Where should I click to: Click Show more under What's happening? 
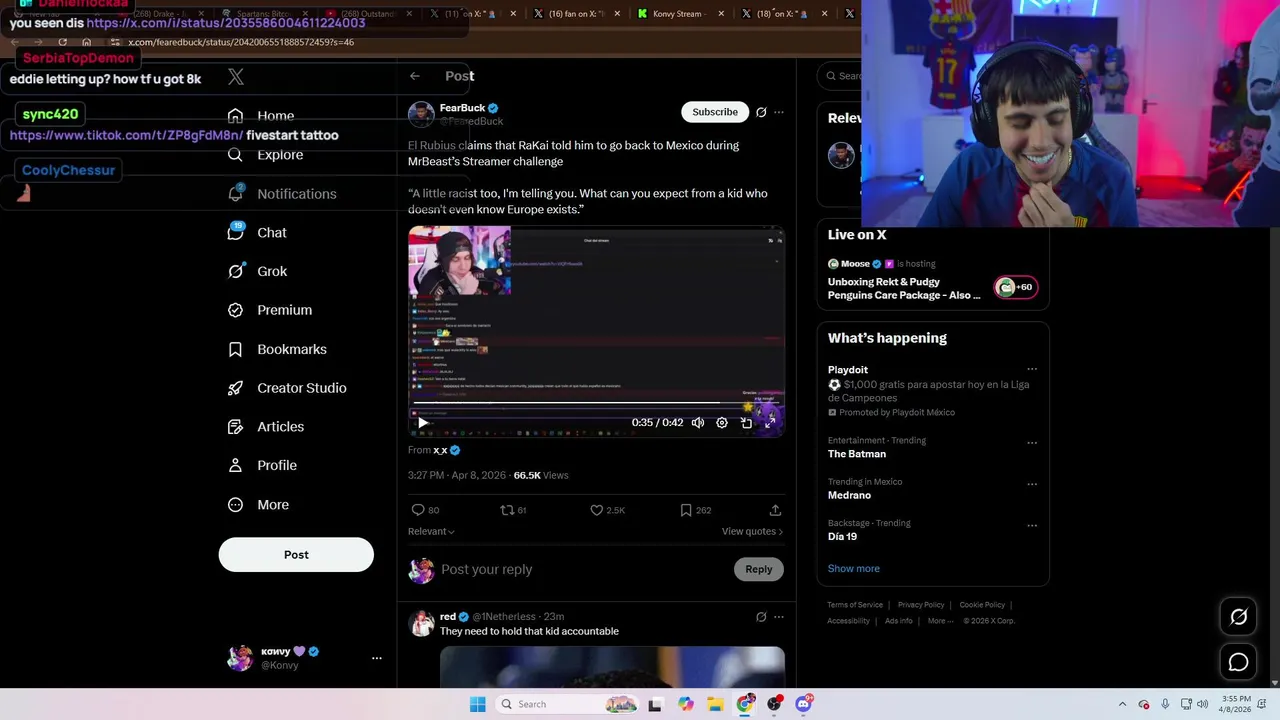(853, 569)
